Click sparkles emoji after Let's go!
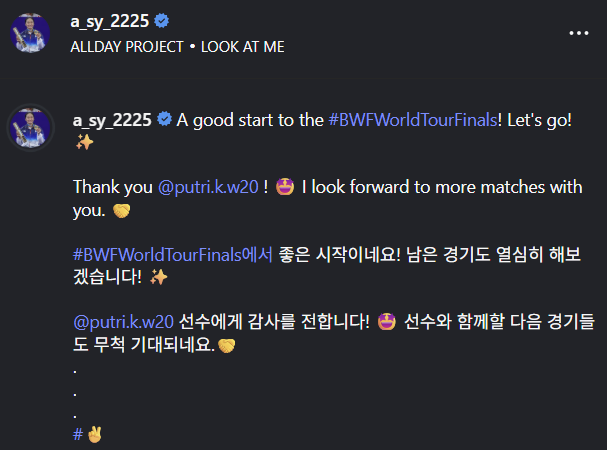This screenshot has height=450, width=607. click(x=84, y=142)
